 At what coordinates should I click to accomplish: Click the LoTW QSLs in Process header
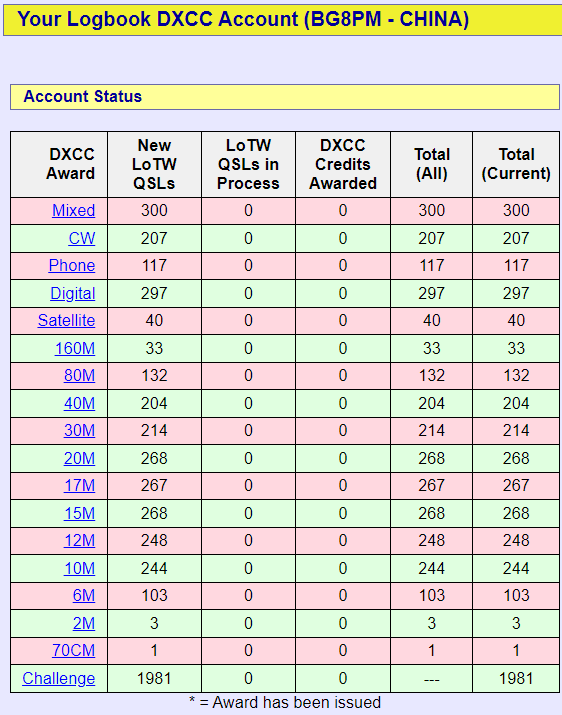click(x=248, y=165)
